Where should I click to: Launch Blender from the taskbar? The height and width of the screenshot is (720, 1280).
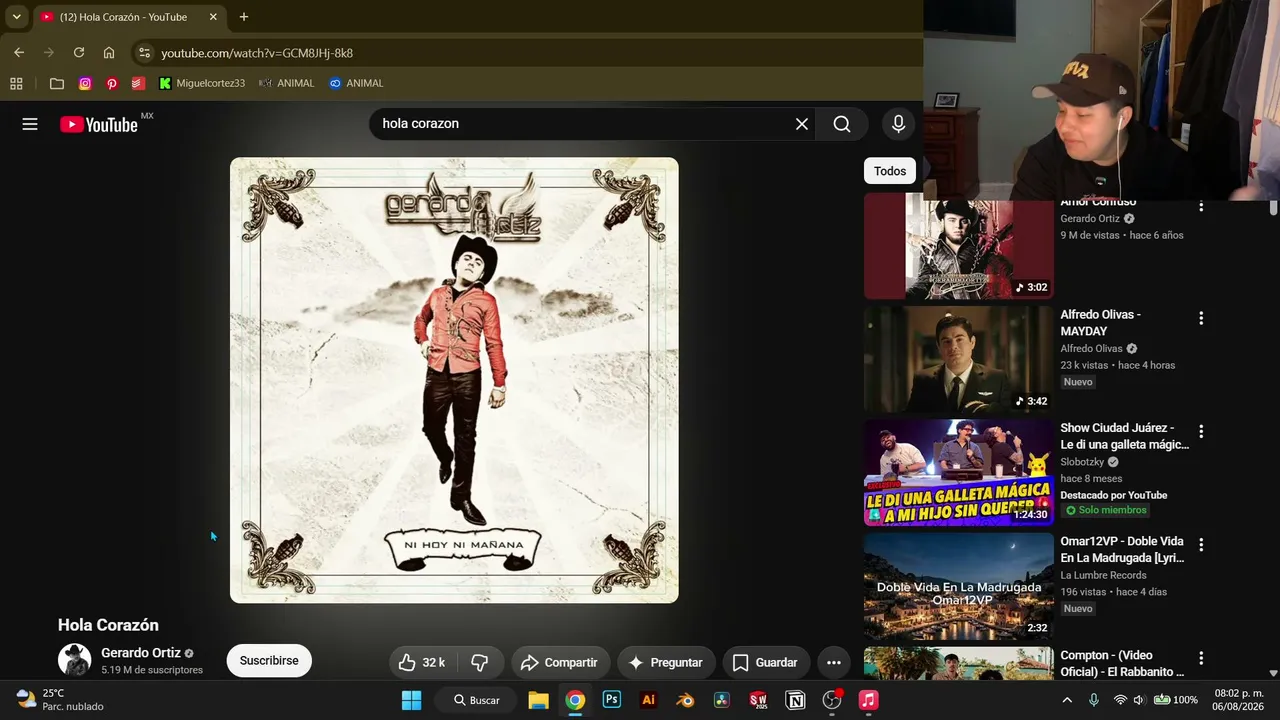point(685,700)
